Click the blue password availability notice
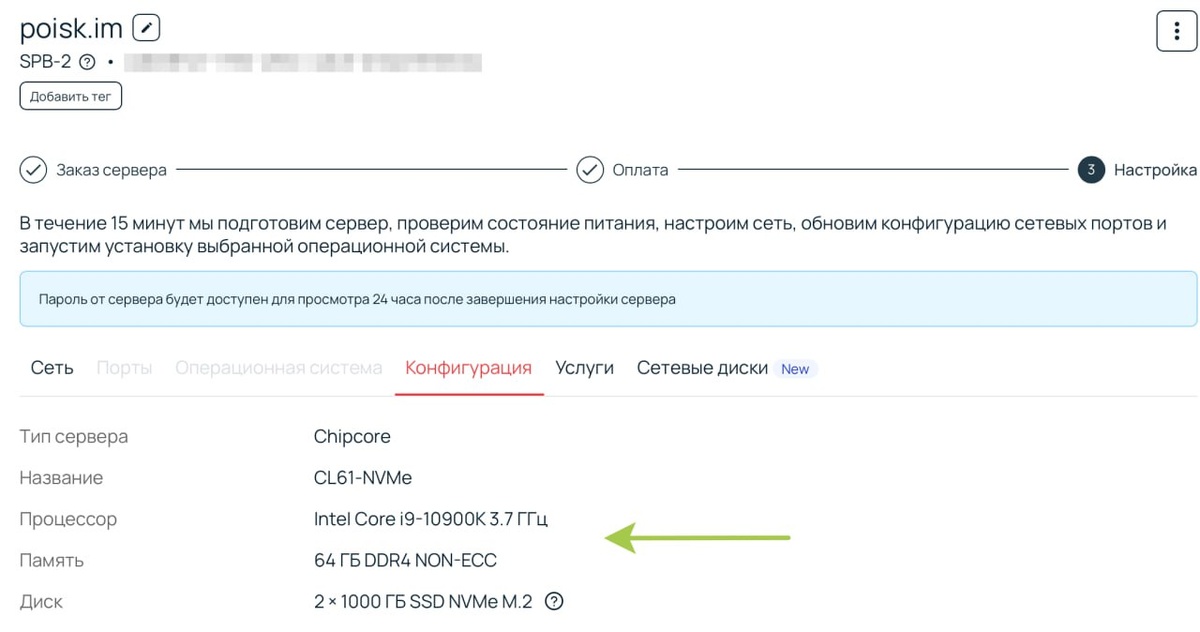This screenshot has width=1200, height=632. pos(608,299)
